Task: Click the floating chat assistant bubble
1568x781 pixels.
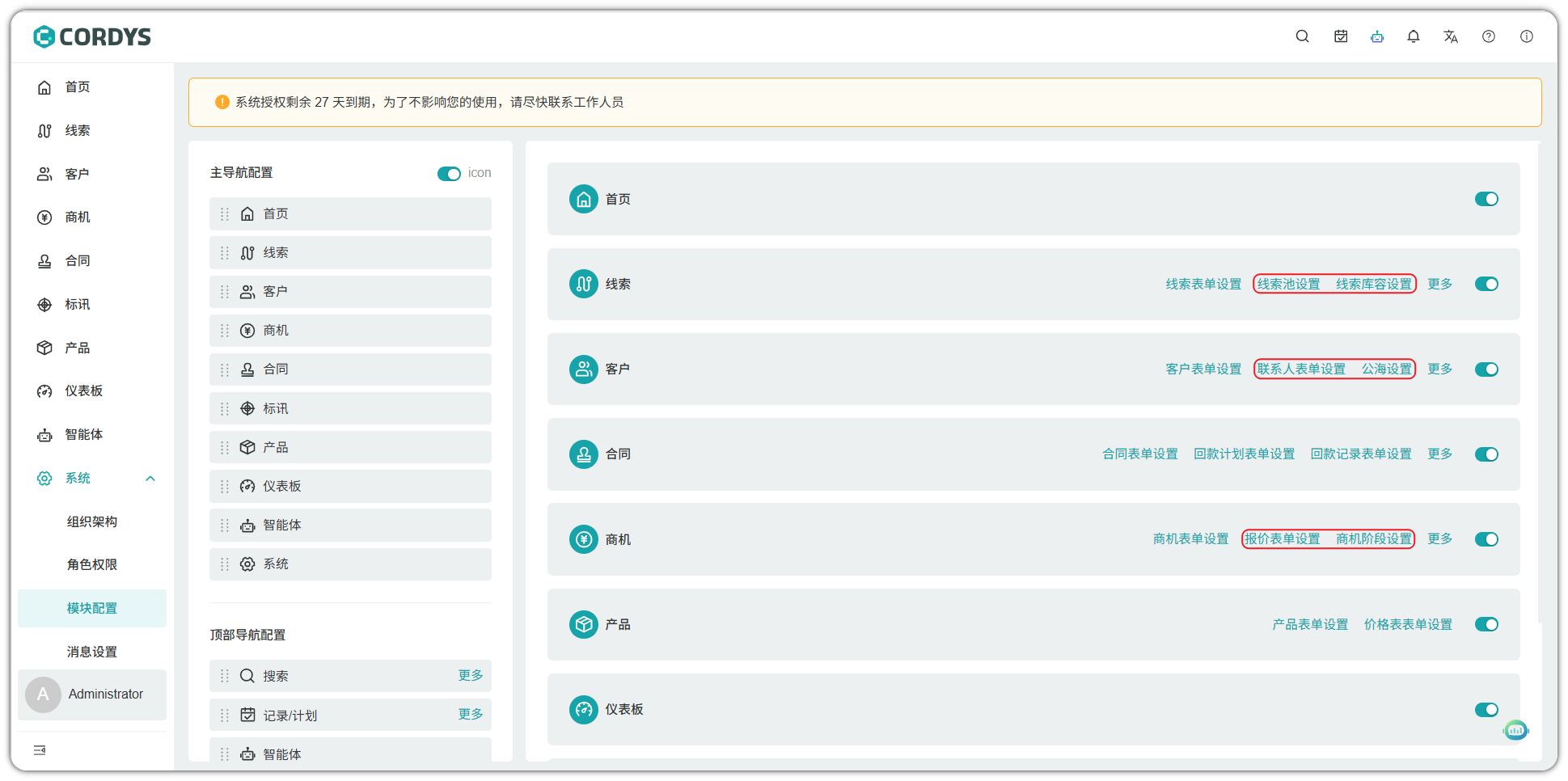Action: point(1516,731)
